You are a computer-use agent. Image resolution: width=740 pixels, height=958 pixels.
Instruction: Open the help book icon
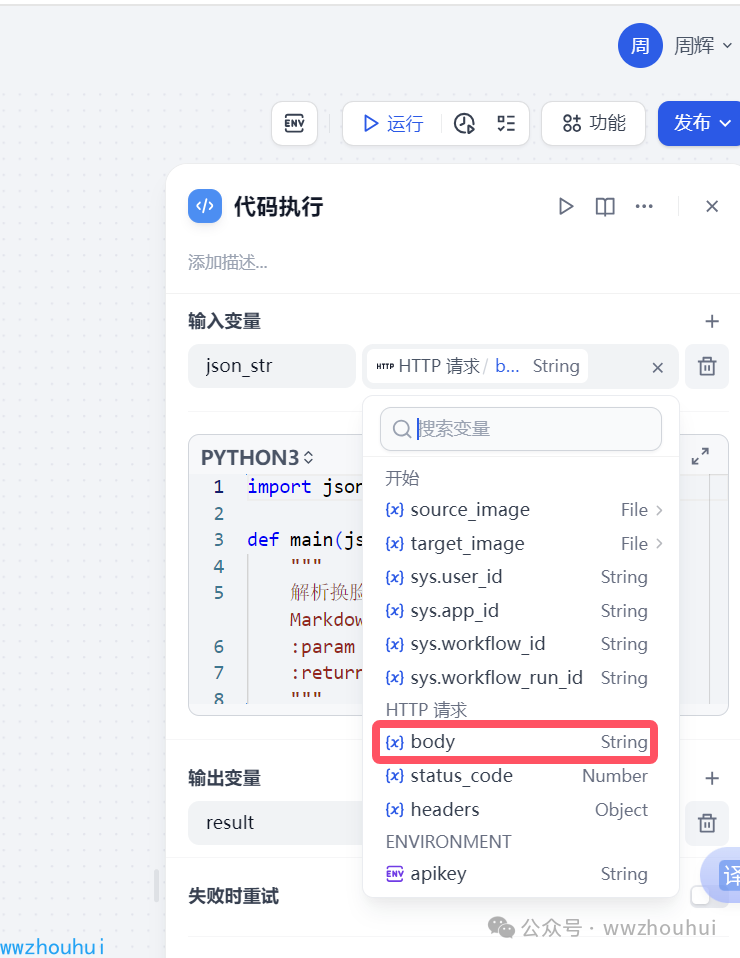click(605, 206)
